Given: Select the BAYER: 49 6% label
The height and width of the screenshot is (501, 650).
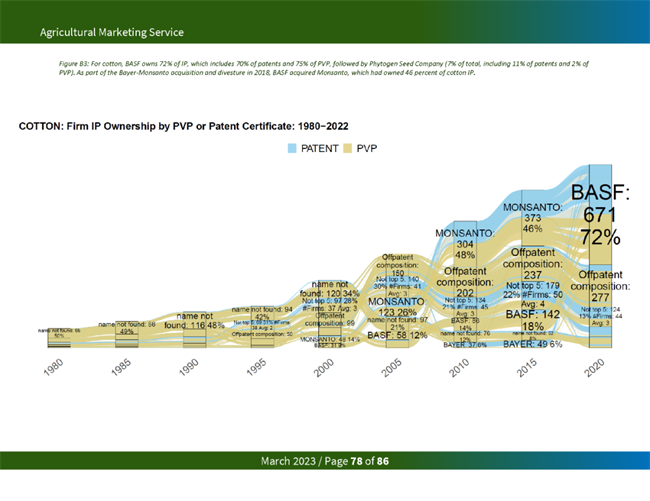Looking at the screenshot, I should point(532,344).
